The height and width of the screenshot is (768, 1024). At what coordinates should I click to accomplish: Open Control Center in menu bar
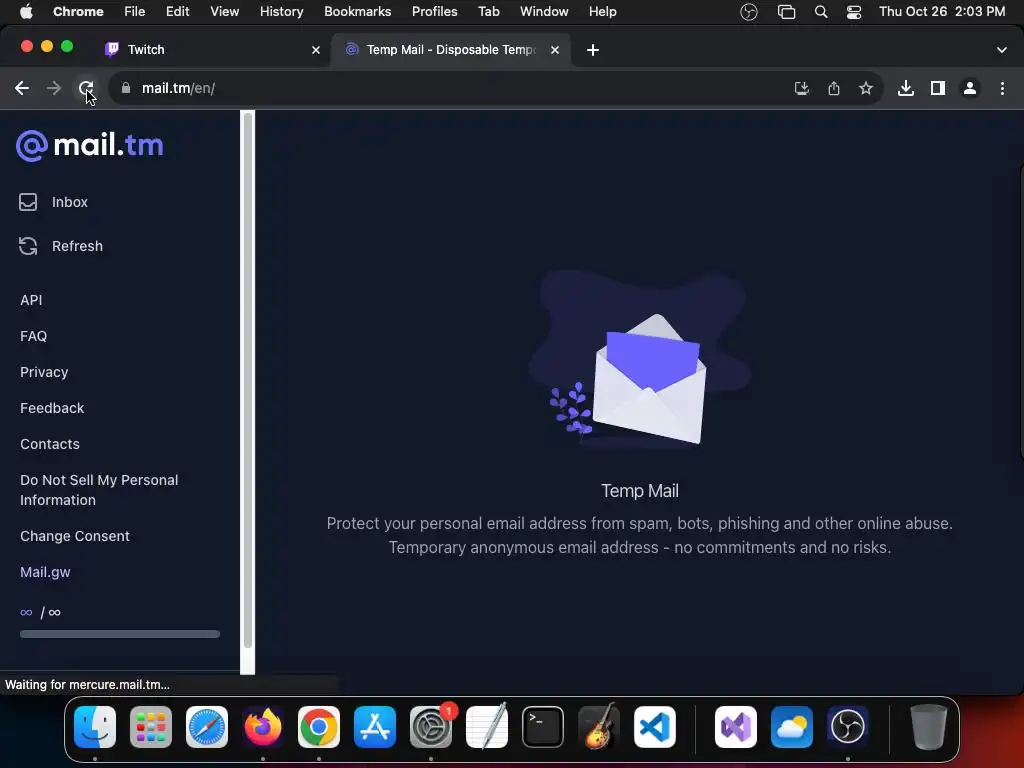pos(854,12)
